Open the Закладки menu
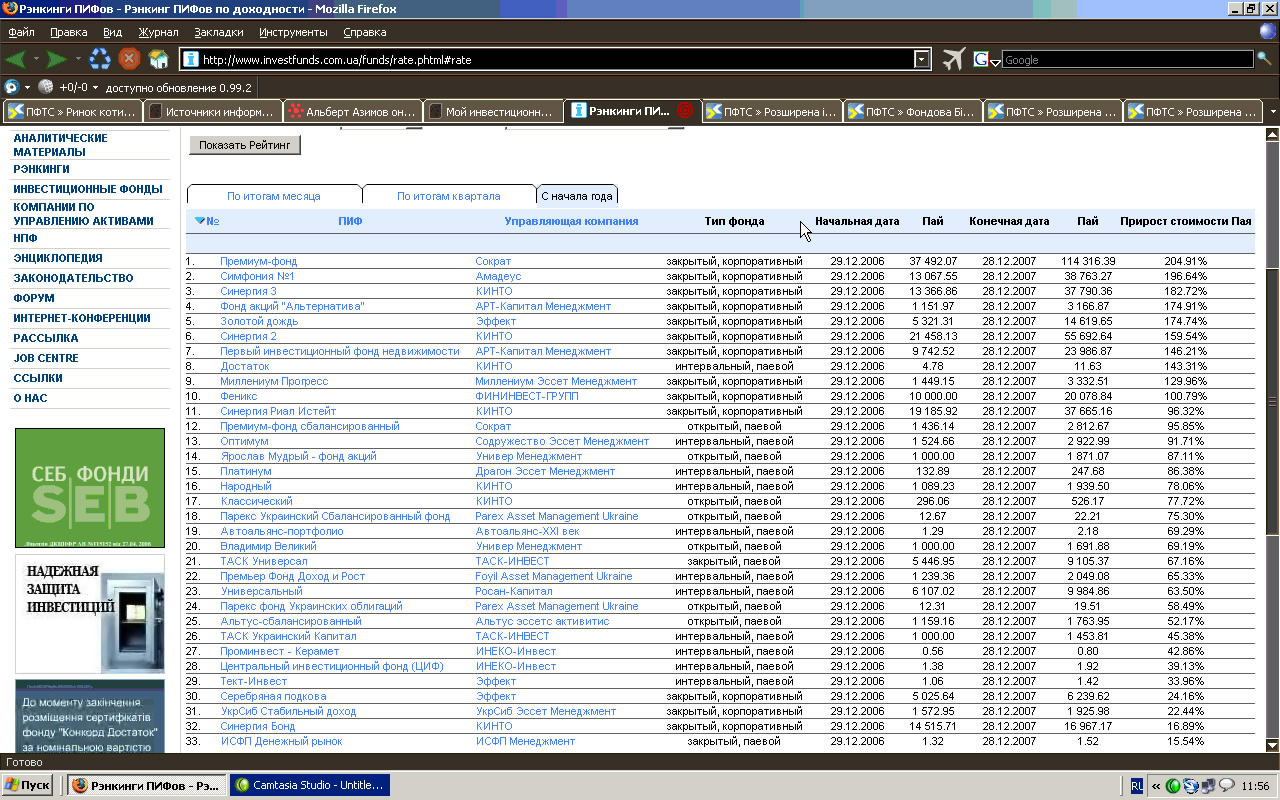 (x=218, y=32)
